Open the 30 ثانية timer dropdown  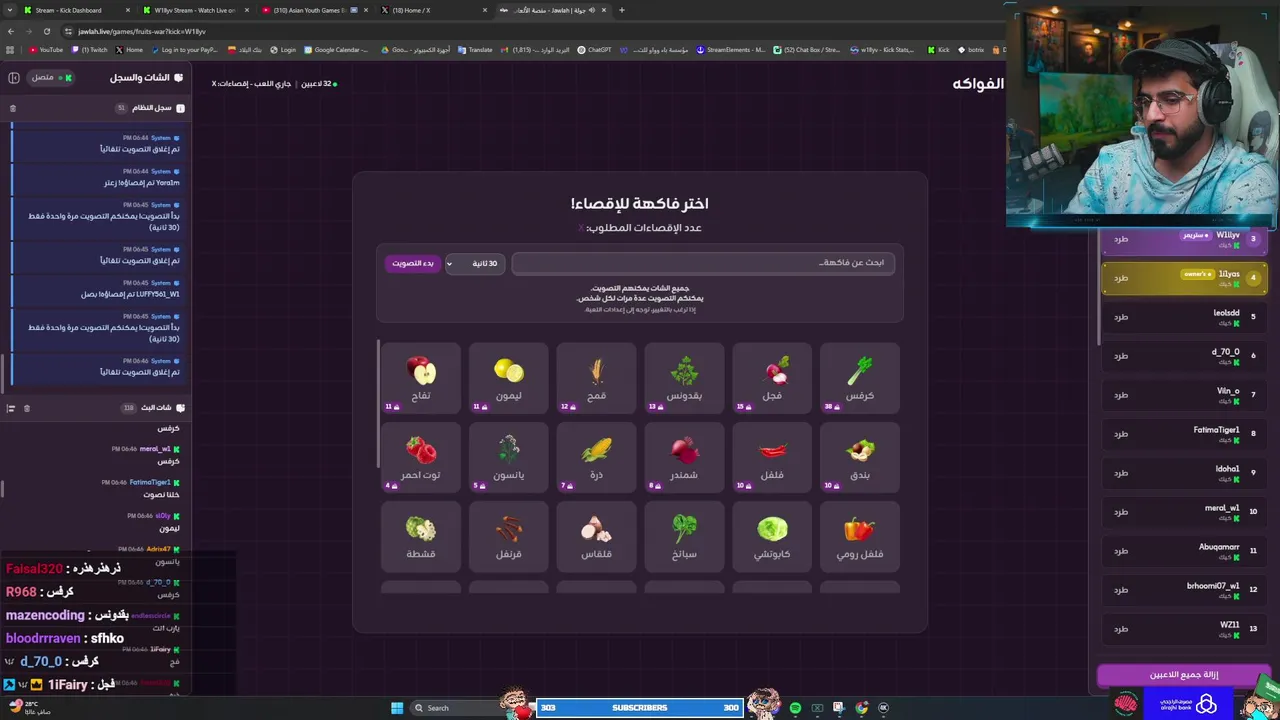475,263
